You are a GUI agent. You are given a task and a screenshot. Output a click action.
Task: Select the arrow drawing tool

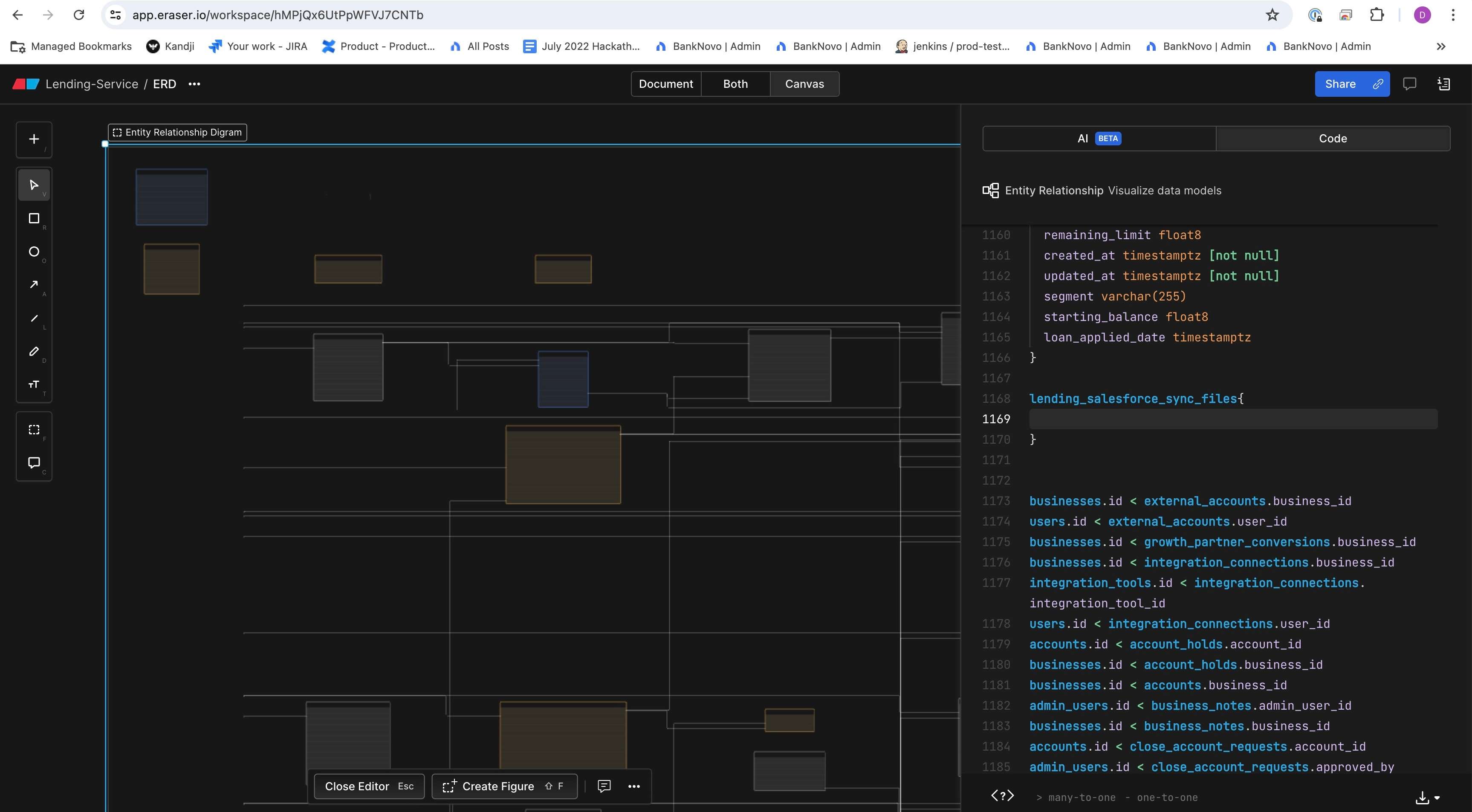[34, 285]
